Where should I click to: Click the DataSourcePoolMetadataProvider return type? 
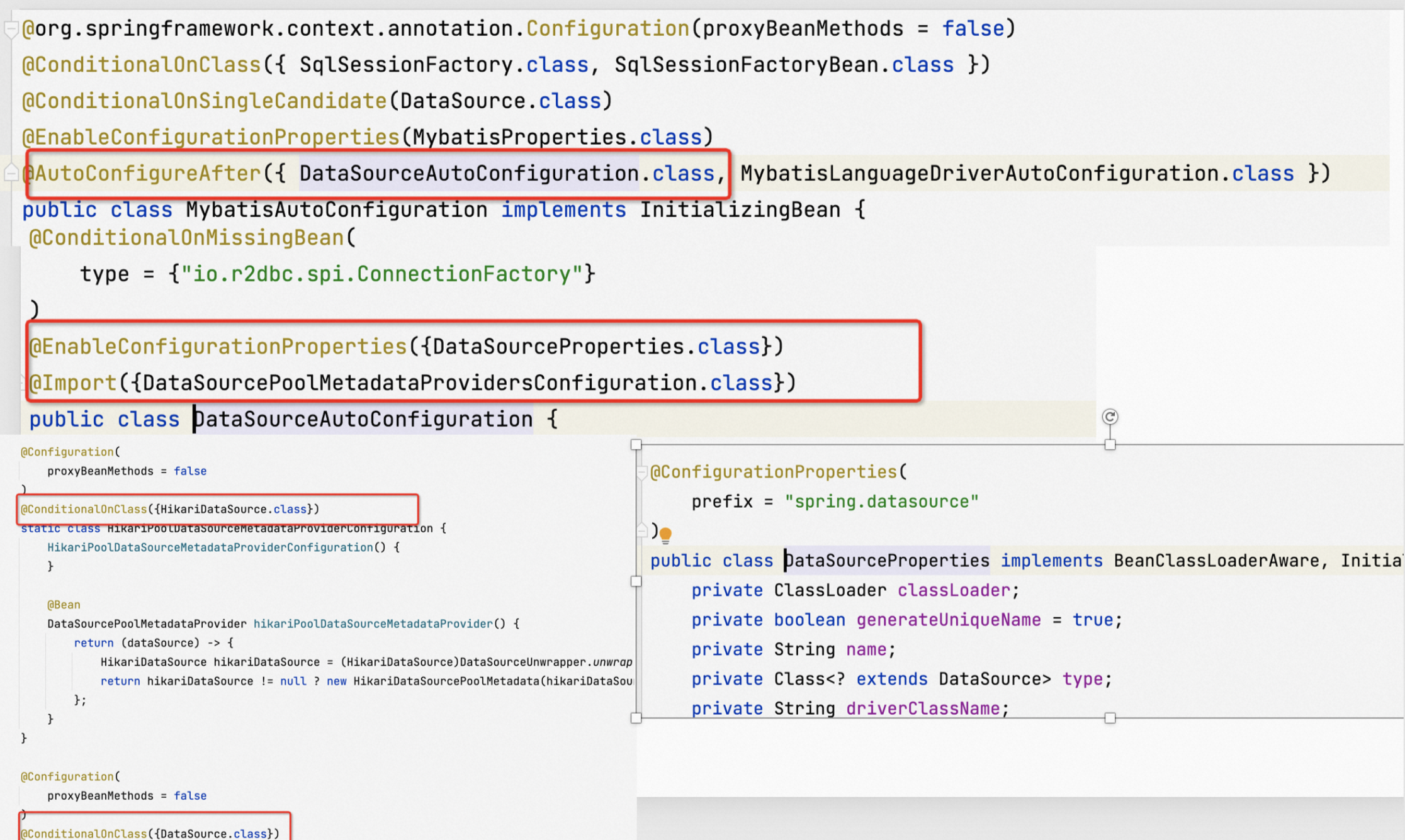tap(147, 624)
